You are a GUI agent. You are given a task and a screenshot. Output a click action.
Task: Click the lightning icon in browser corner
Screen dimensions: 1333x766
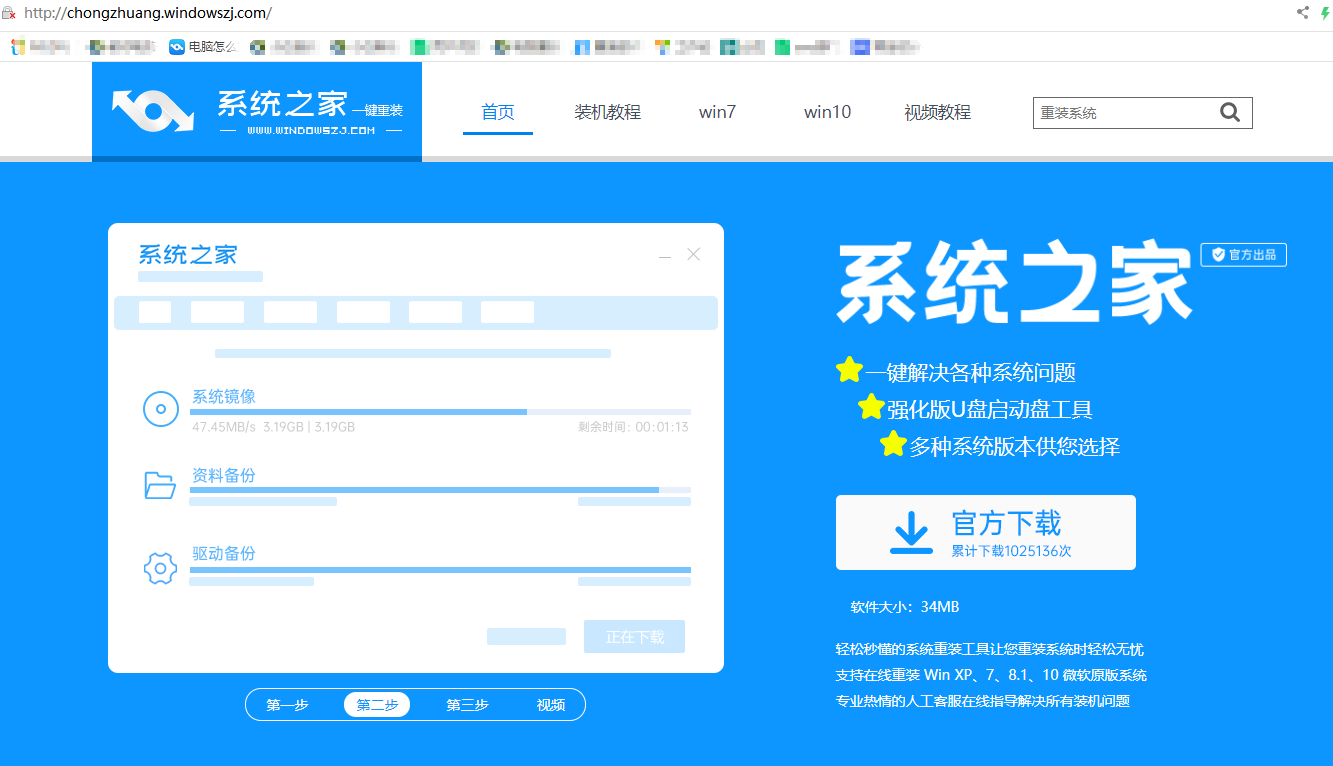point(1325,14)
